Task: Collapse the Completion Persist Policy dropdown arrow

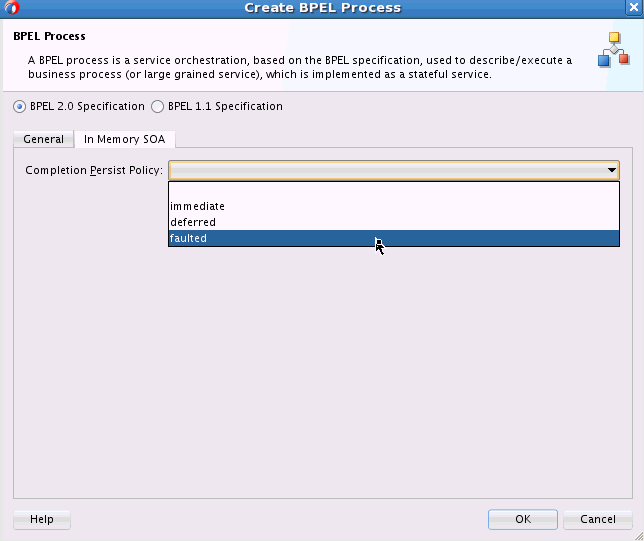Action: tap(612, 170)
